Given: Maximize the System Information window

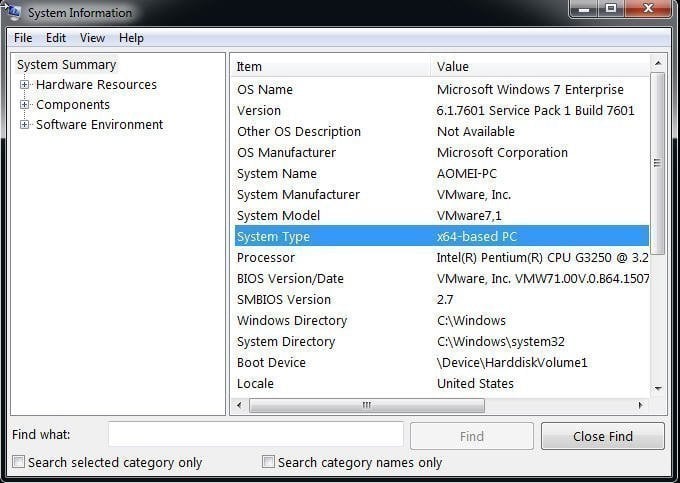Looking at the screenshot, I should coord(611,8).
